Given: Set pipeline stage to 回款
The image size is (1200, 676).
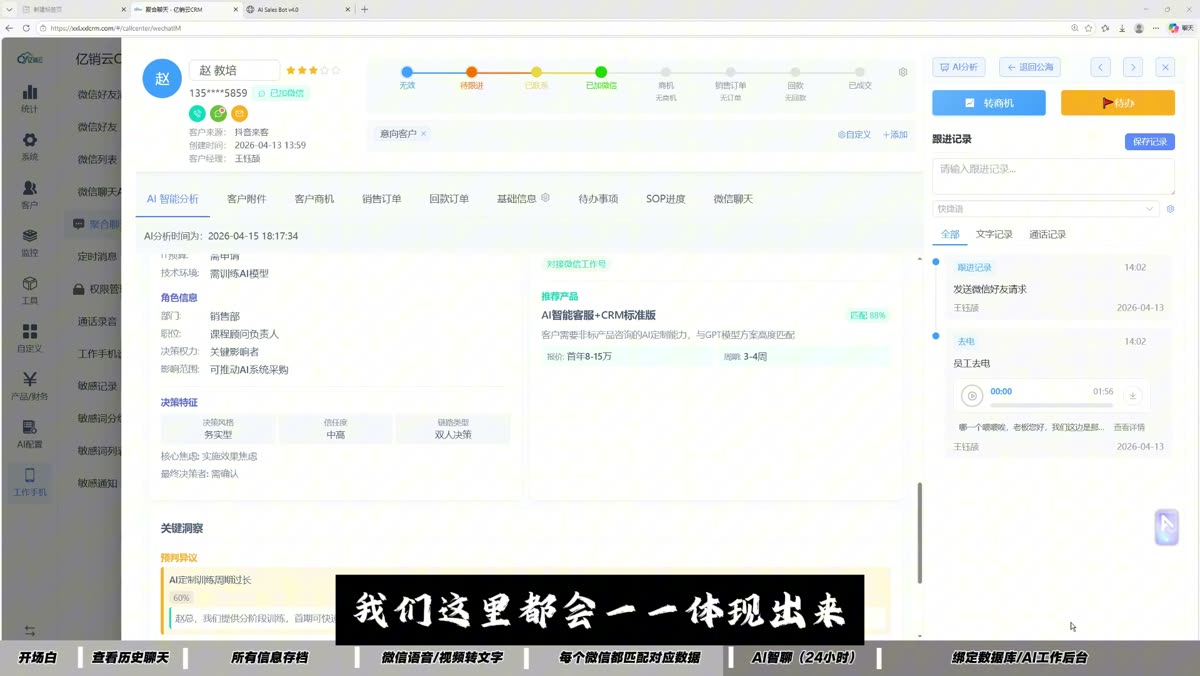Looking at the screenshot, I should (x=795, y=72).
